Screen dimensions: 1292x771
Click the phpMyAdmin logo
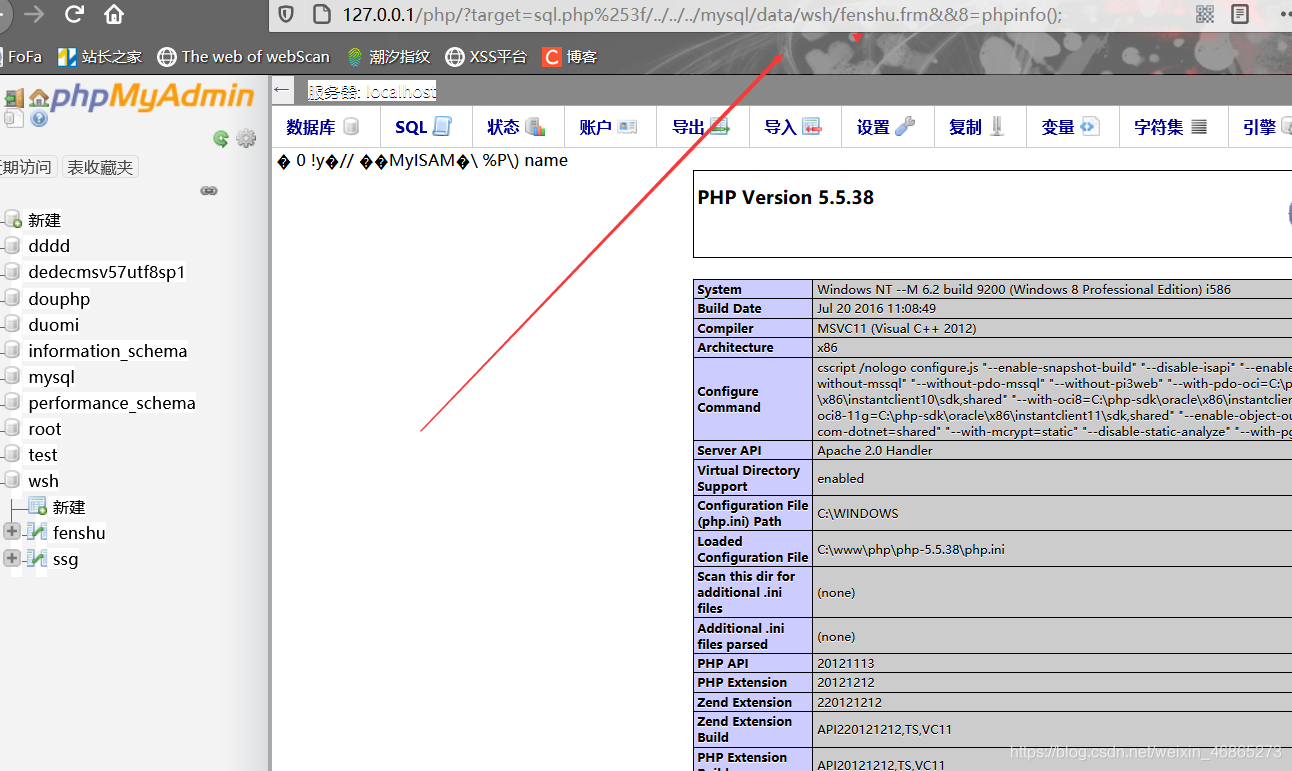152,96
